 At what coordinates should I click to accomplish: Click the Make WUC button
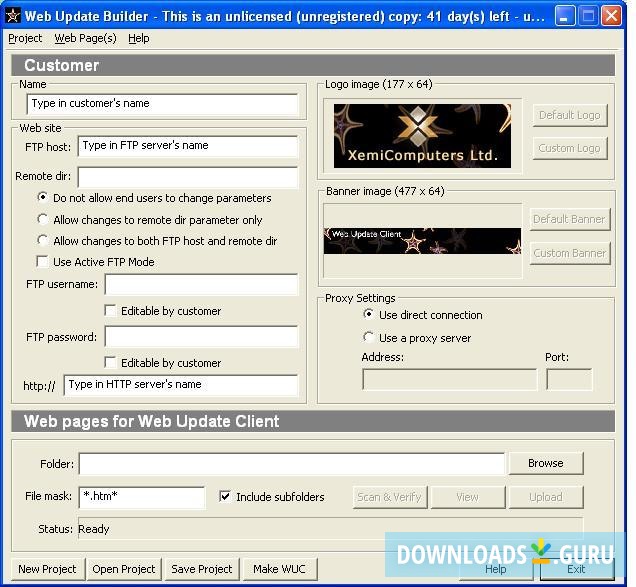279,569
